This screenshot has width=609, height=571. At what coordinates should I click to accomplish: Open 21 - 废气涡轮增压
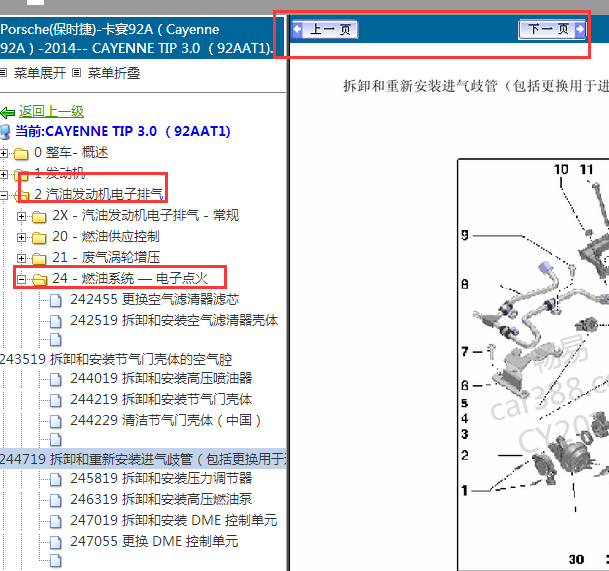tap(106, 257)
